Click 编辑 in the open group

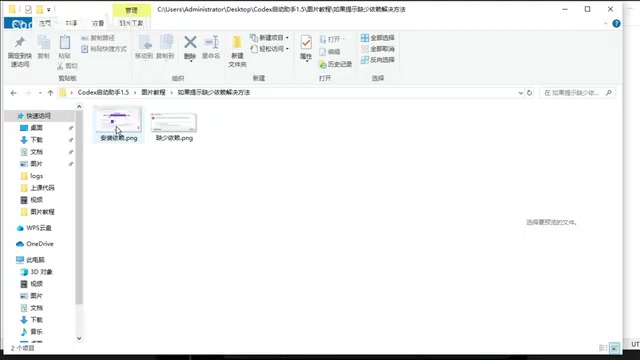click(330, 52)
